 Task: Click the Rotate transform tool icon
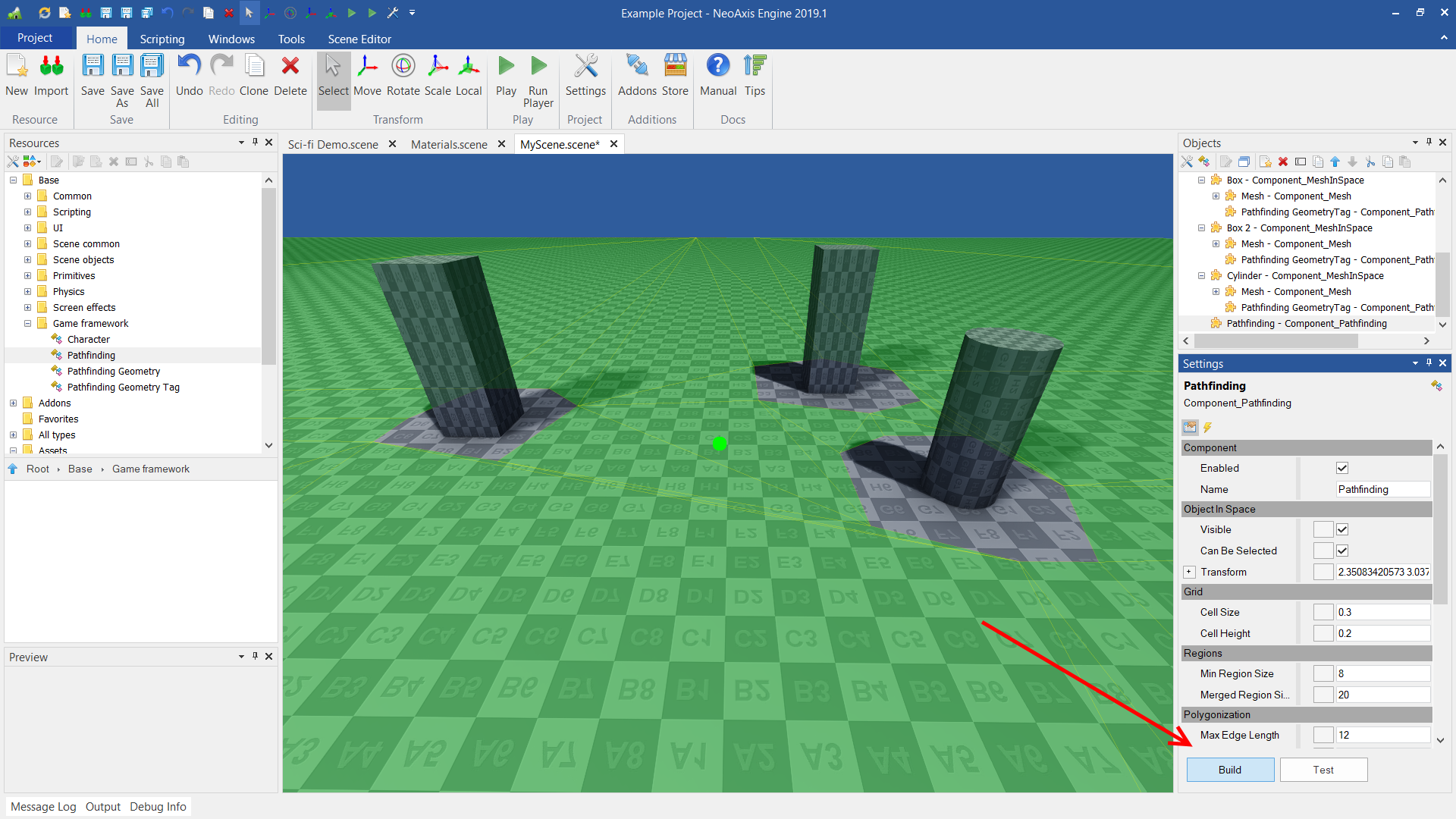[x=403, y=67]
